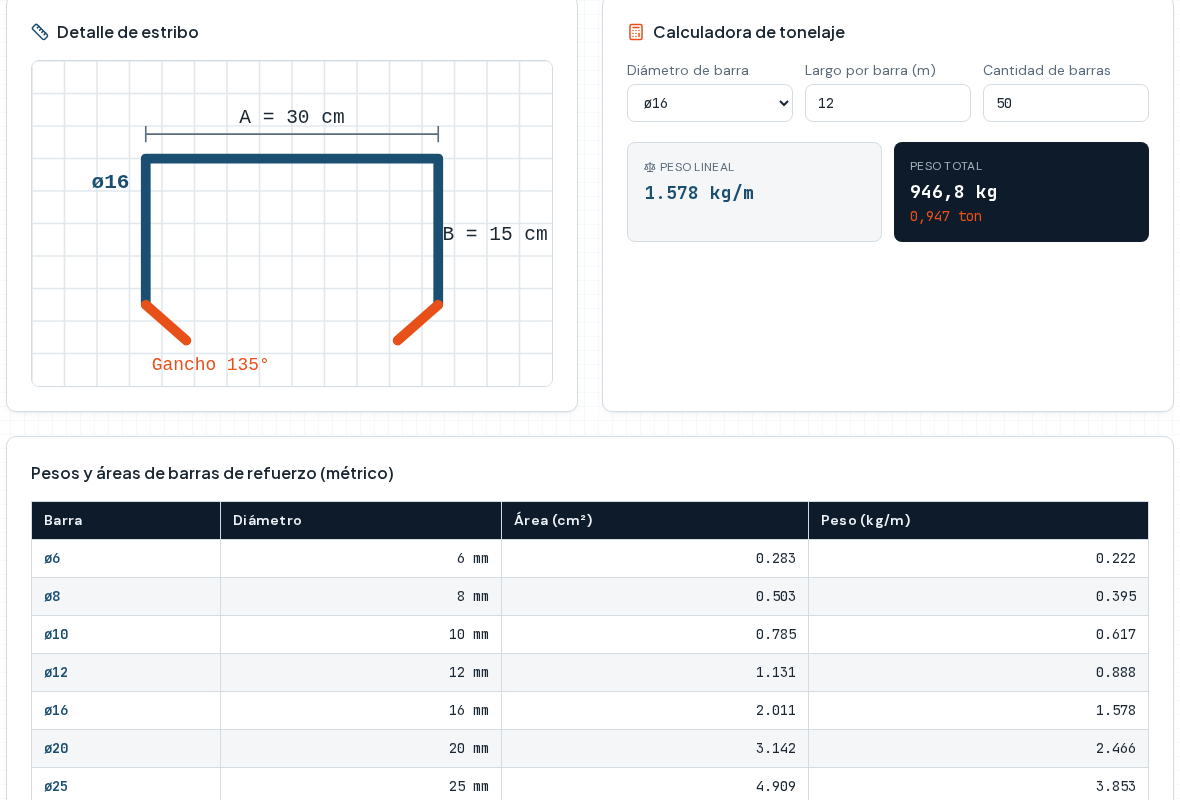Click the Diámetro column header
Screen dimensions: 1180x800
[x=360, y=520]
